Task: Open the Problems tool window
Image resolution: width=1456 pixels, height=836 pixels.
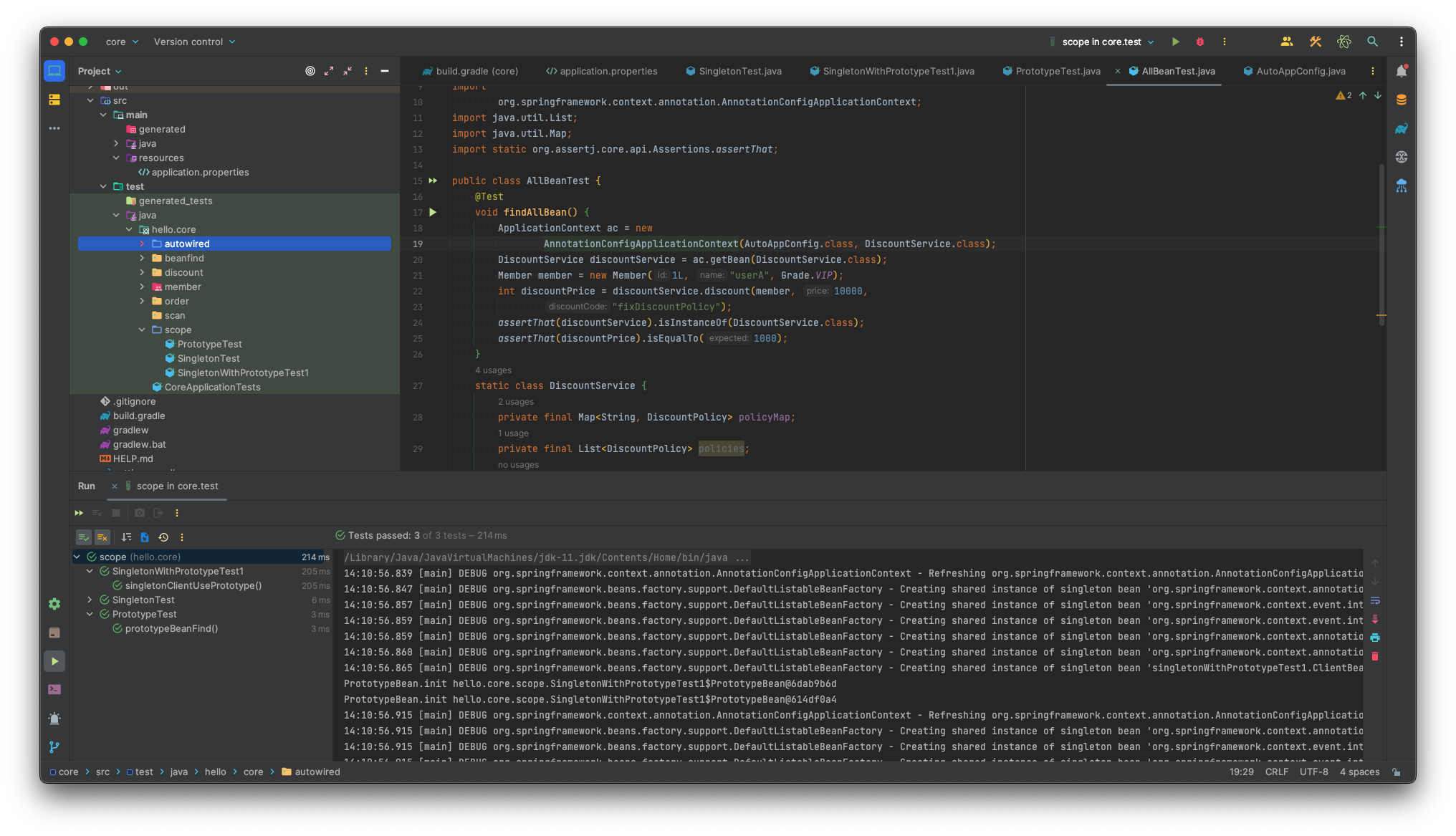Action: click(54, 719)
